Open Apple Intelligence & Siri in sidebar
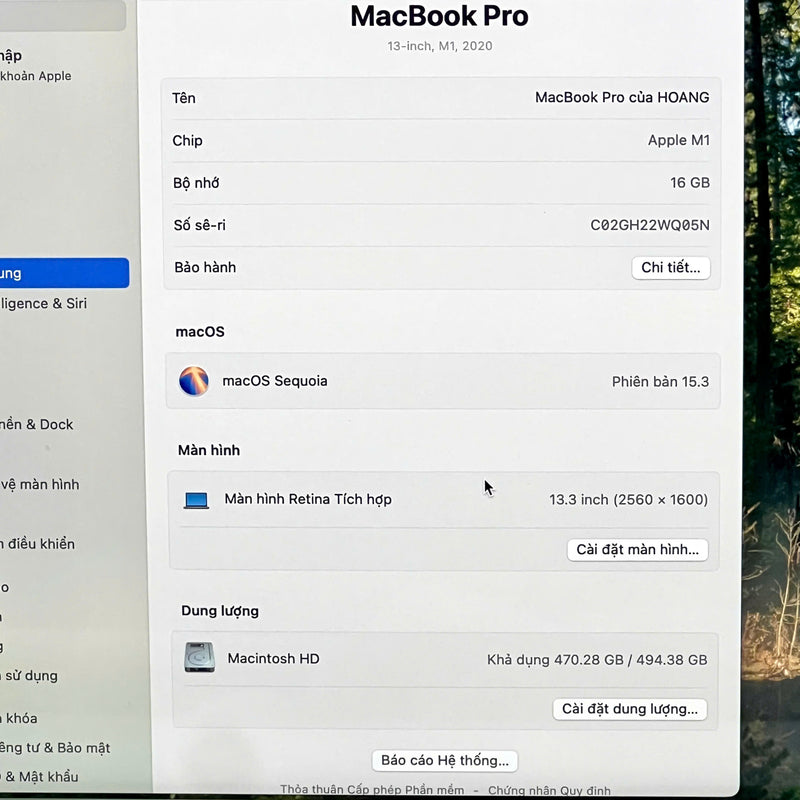The width and height of the screenshot is (800, 800). pyautogui.click(x=45, y=304)
